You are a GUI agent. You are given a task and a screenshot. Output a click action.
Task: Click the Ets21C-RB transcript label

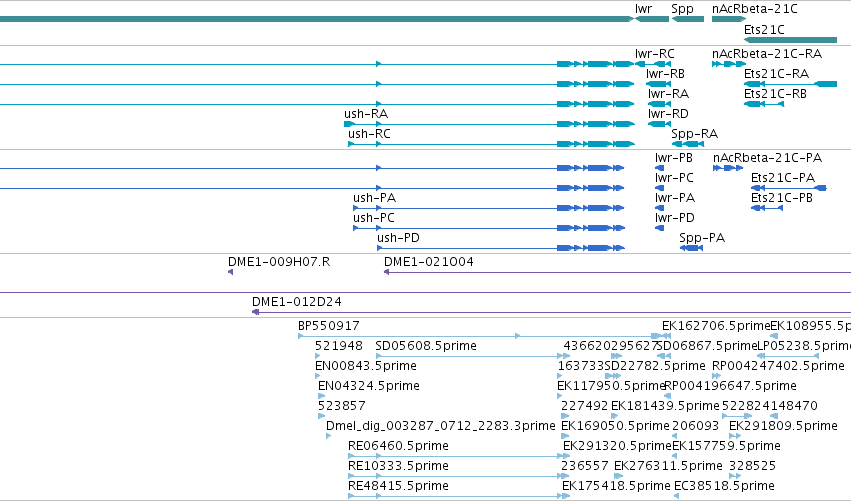pos(775,94)
